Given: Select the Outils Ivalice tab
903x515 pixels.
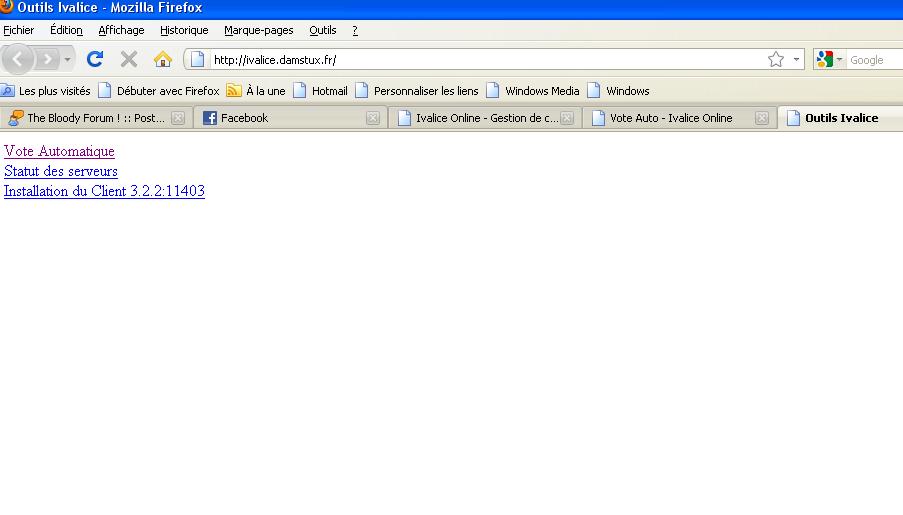Looking at the screenshot, I should click(841, 118).
